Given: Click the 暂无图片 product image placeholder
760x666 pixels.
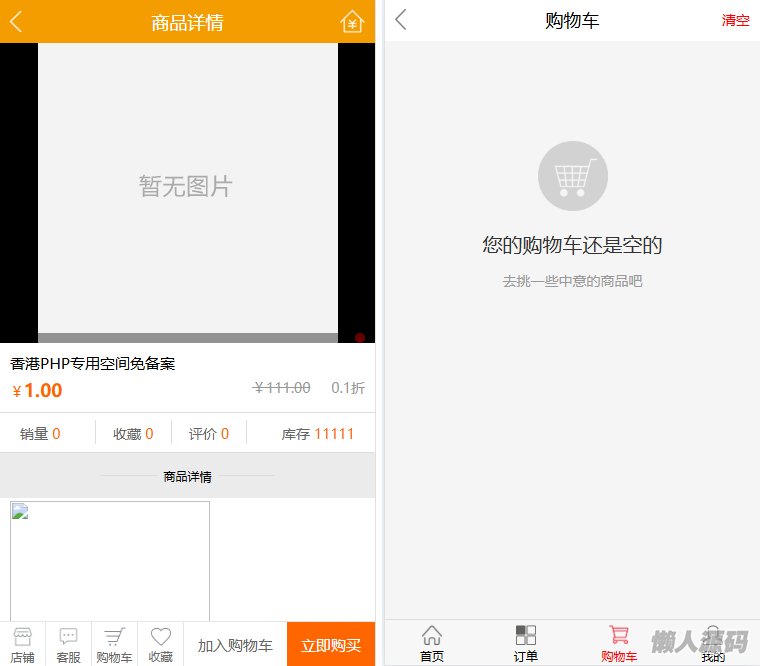Looking at the screenshot, I should (x=187, y=187).
